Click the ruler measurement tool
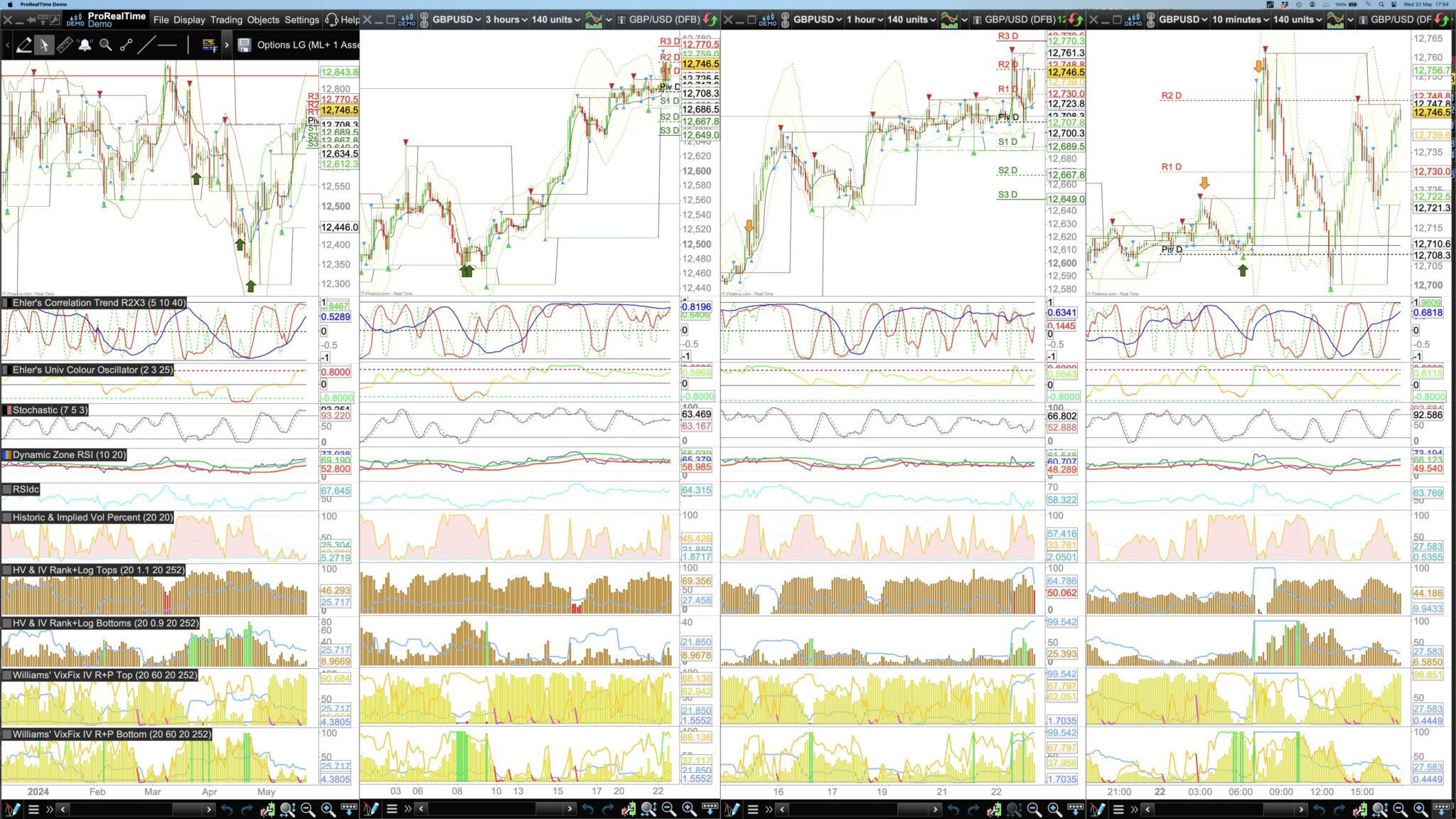The image size is (1456, 819). click(x=65, y=45)
